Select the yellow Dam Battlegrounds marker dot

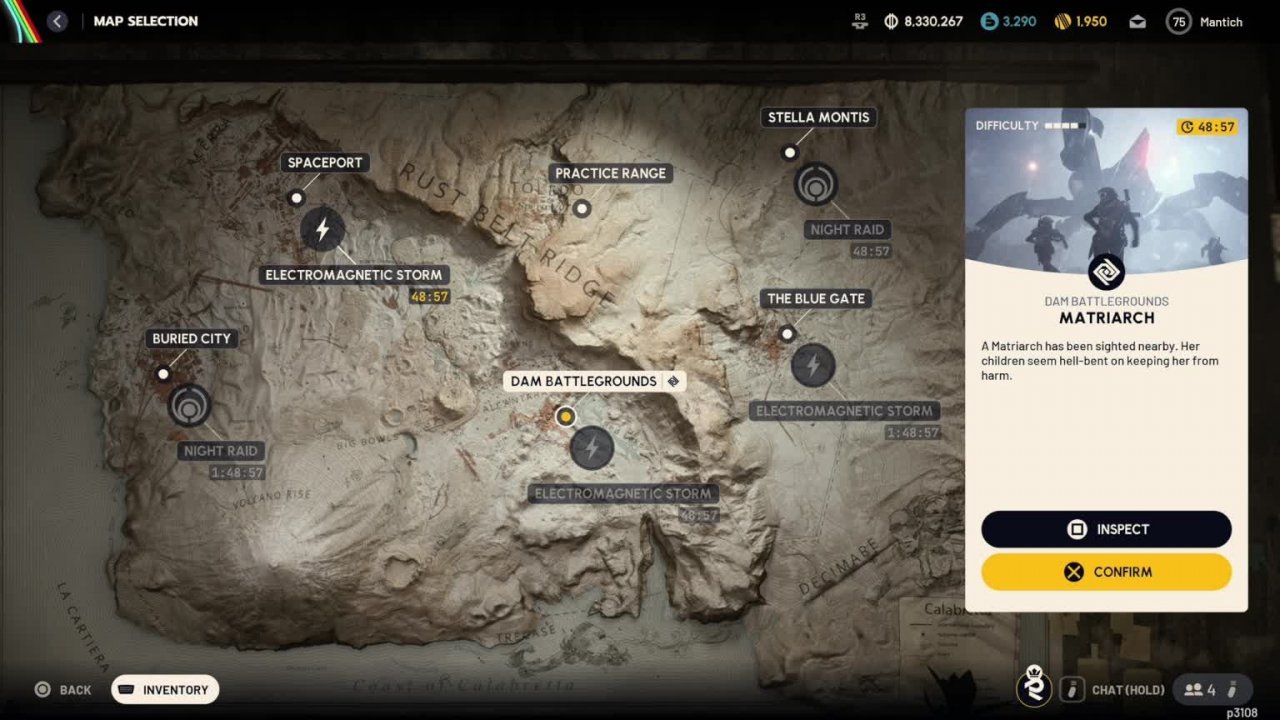tap(566, 416)
